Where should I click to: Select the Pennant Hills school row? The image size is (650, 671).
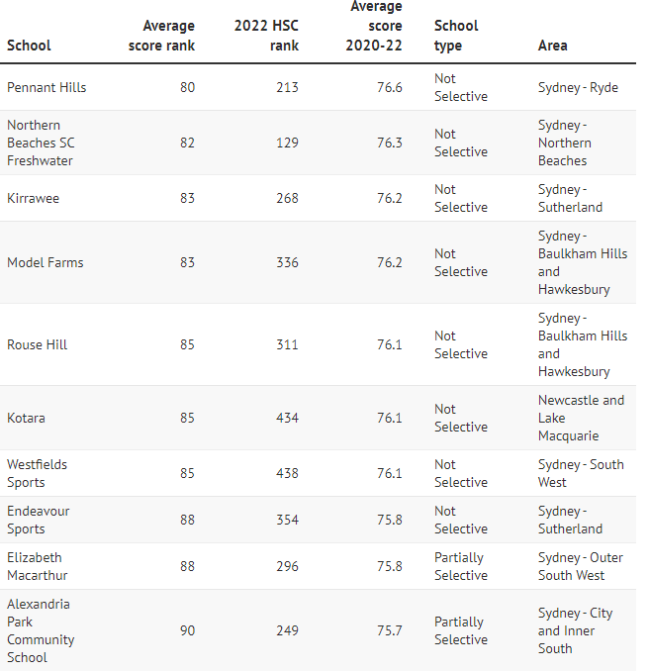tap(47, 87)
